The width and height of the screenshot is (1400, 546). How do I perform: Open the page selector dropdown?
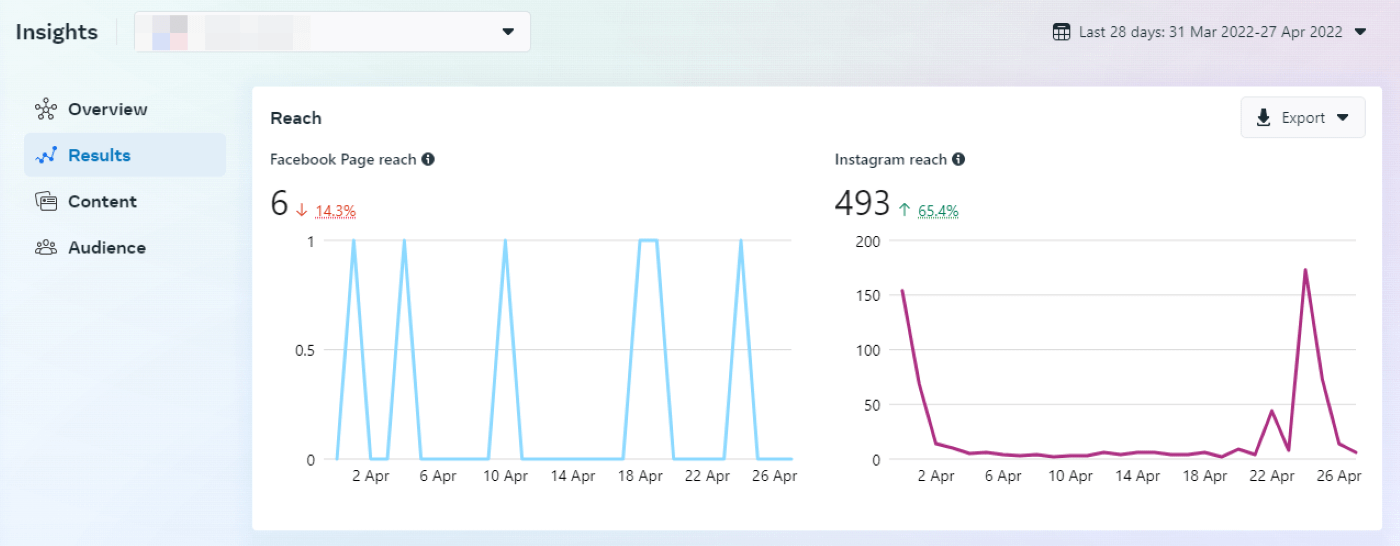point(332,32)
